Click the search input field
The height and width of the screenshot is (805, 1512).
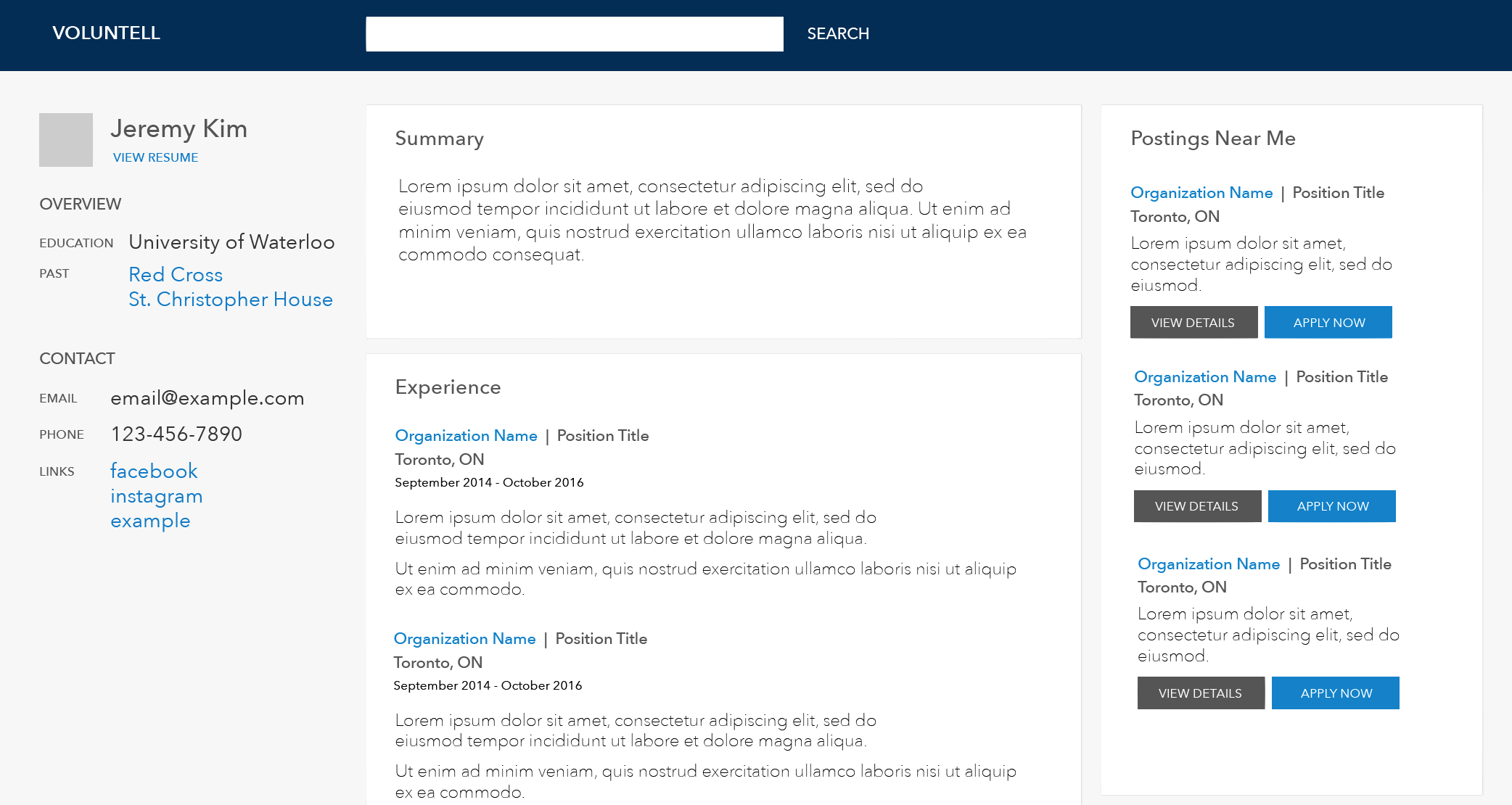(x=575, y=34)
